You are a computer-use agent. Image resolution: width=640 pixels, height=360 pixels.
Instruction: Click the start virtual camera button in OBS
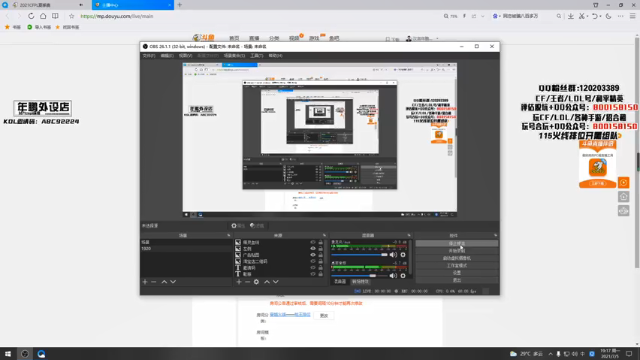(457, 258)
